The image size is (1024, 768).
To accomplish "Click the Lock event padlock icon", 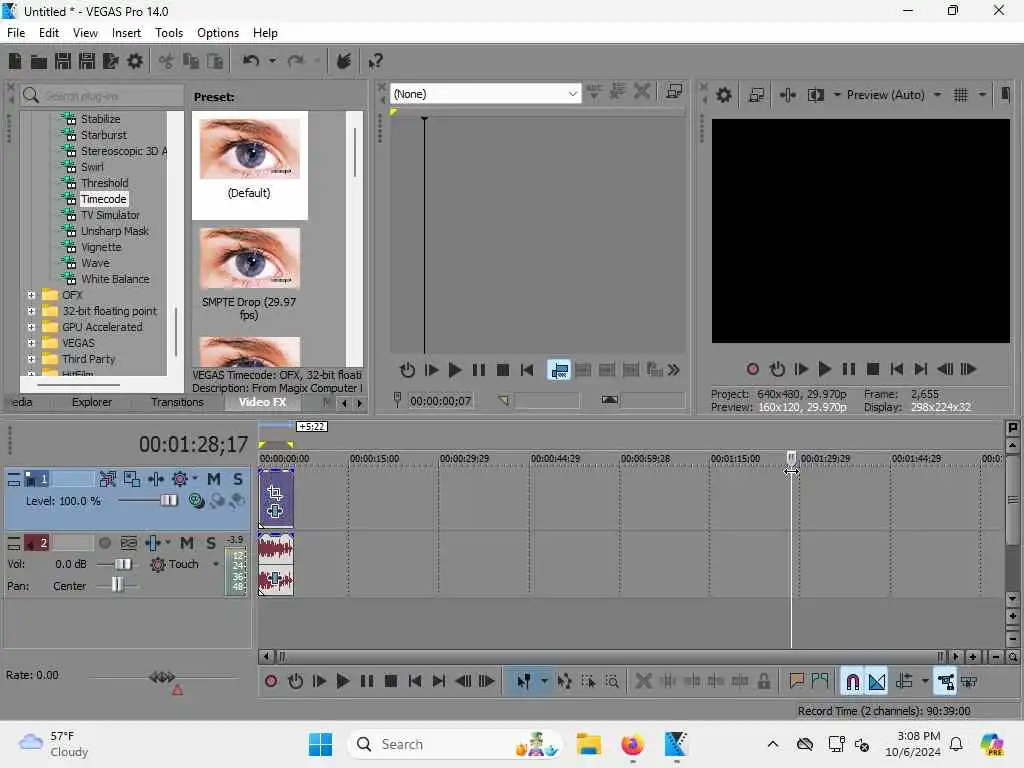I will click(x=763, y=681).
